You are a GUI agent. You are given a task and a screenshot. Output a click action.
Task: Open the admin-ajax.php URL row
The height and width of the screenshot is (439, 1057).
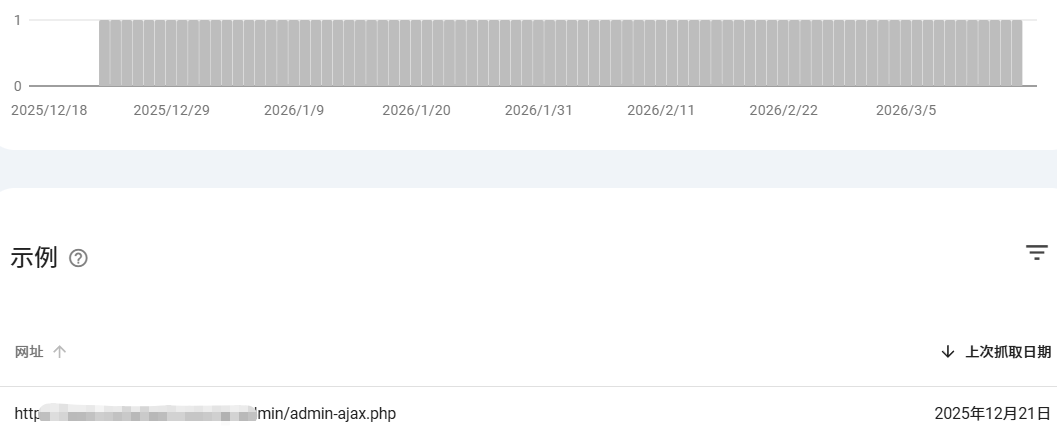click(x=205, y=413)
